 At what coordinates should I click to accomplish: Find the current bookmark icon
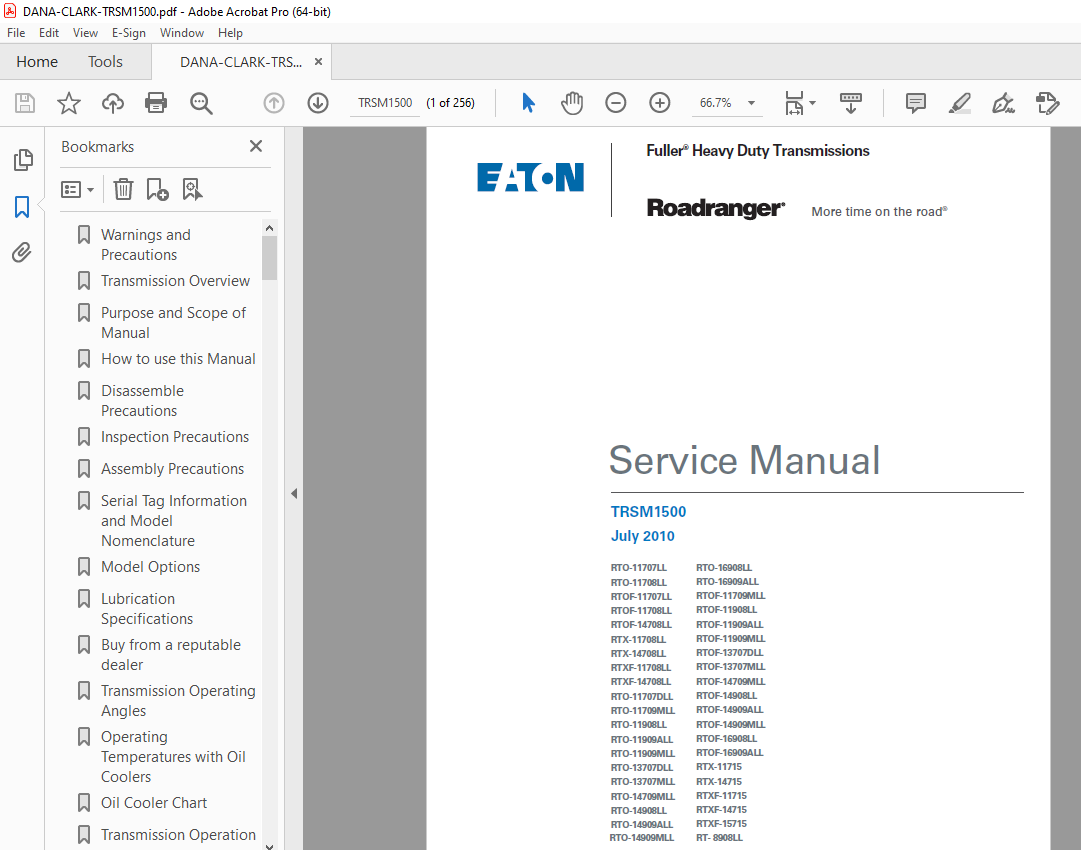192,189
